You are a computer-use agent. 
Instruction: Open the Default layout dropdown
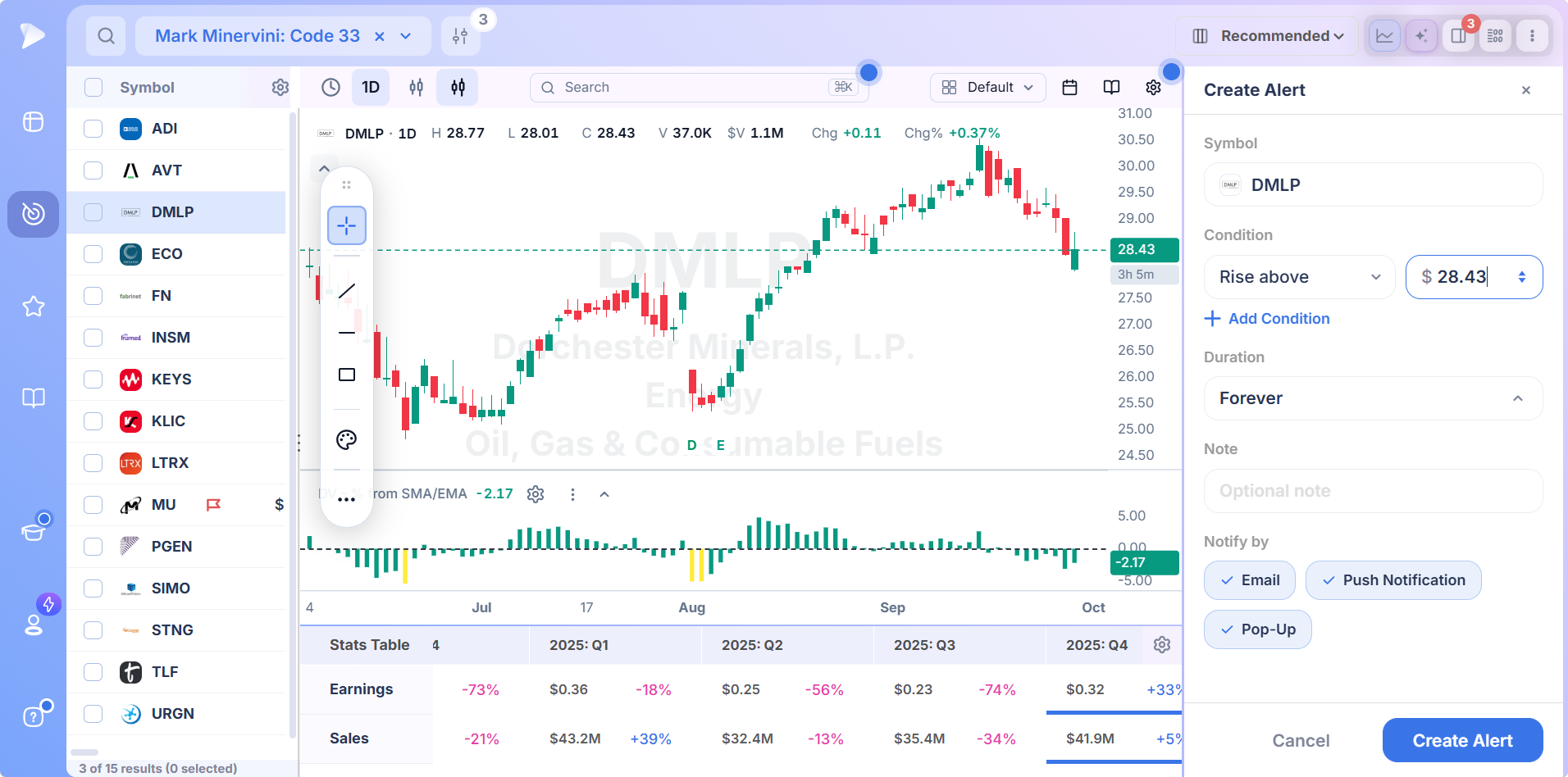[x=988, y=87]
